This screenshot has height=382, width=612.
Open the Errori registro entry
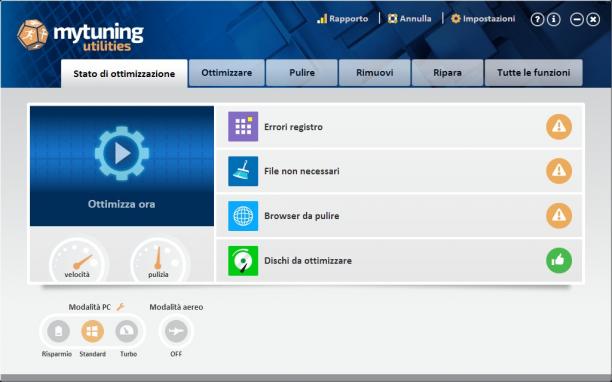[399, 127]
